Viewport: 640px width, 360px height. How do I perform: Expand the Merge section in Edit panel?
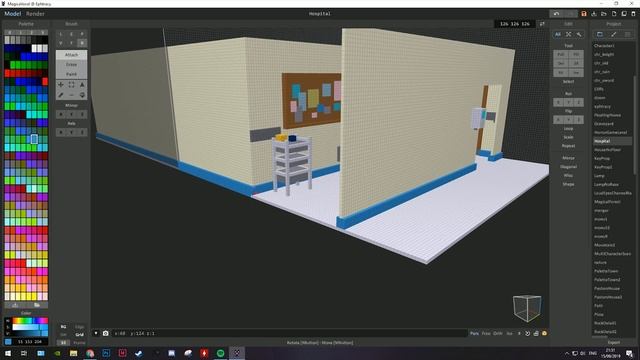point(568,158)
